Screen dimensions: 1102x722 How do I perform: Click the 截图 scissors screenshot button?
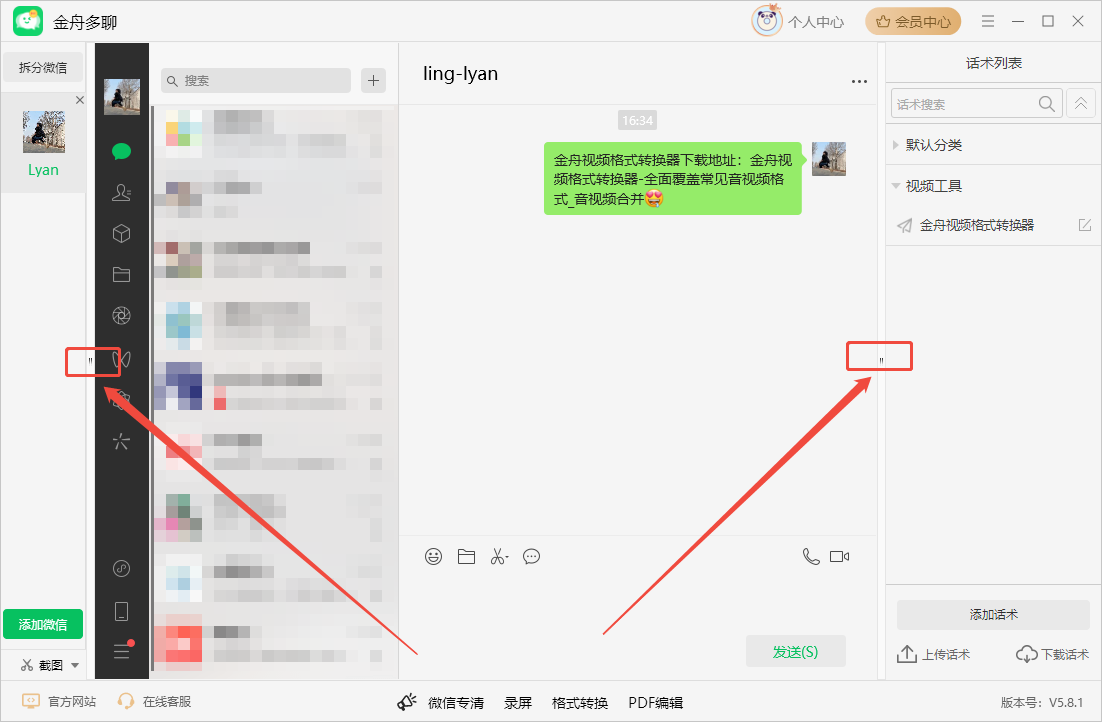42,665
